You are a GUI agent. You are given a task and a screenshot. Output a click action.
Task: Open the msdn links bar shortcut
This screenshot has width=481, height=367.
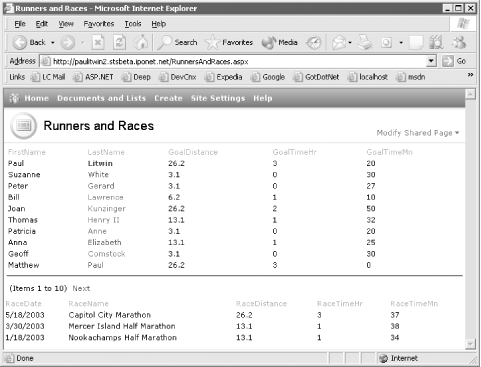(411, 77)
